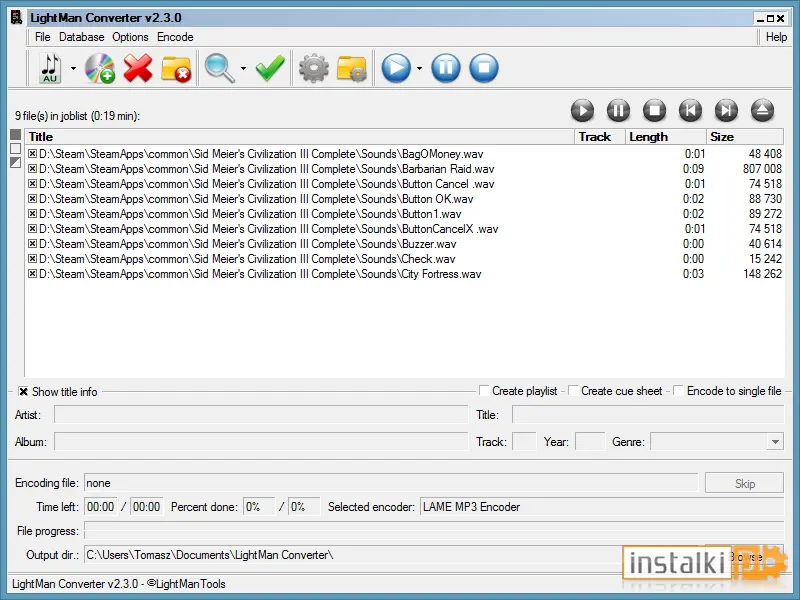
Task: Click the Artist input field
Action: [261, 415]
